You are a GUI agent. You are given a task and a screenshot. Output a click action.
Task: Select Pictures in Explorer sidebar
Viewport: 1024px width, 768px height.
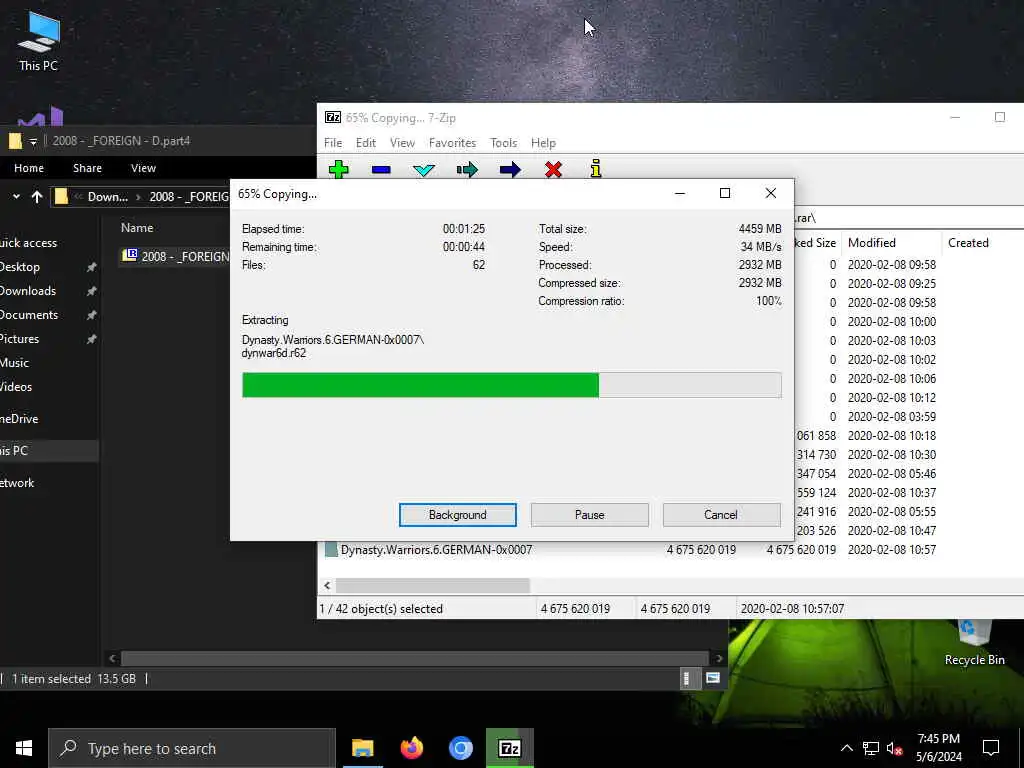(20, 338)
